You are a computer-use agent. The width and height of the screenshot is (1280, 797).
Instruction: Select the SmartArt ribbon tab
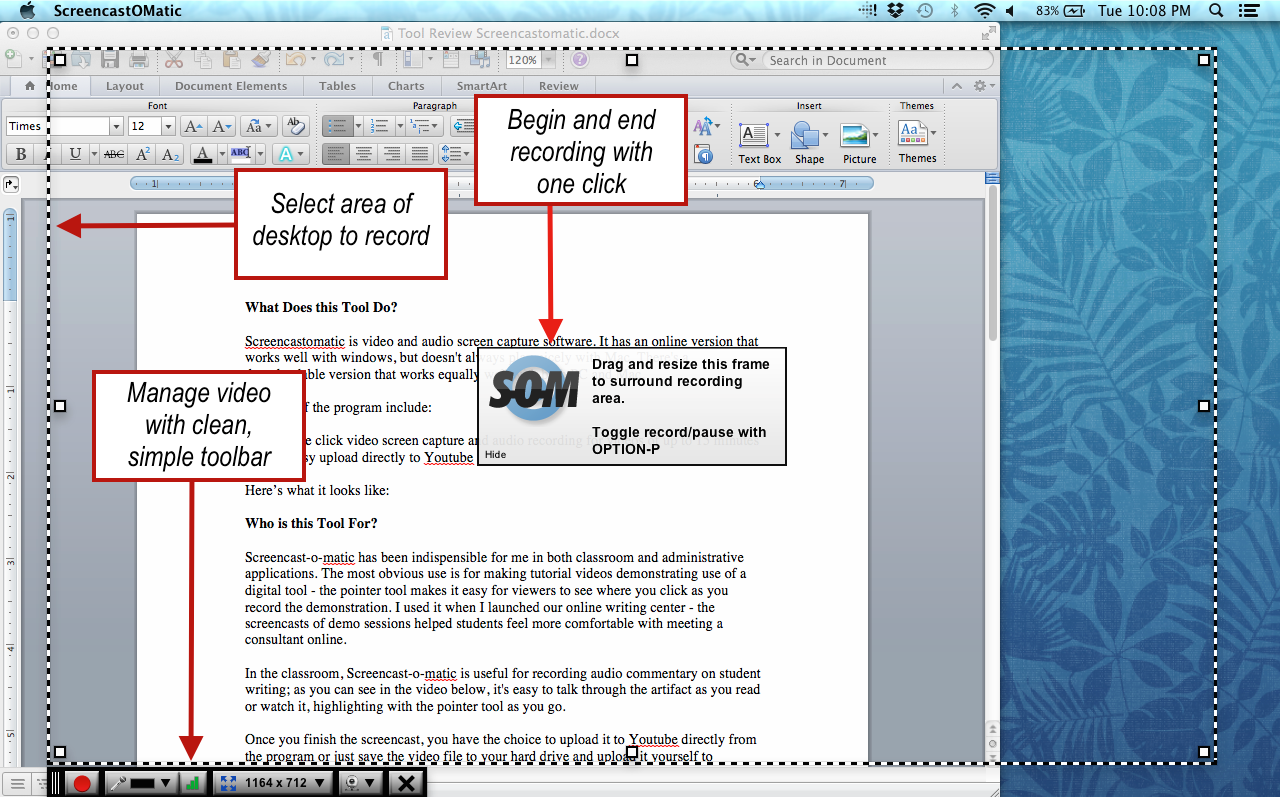click(482, 86)
